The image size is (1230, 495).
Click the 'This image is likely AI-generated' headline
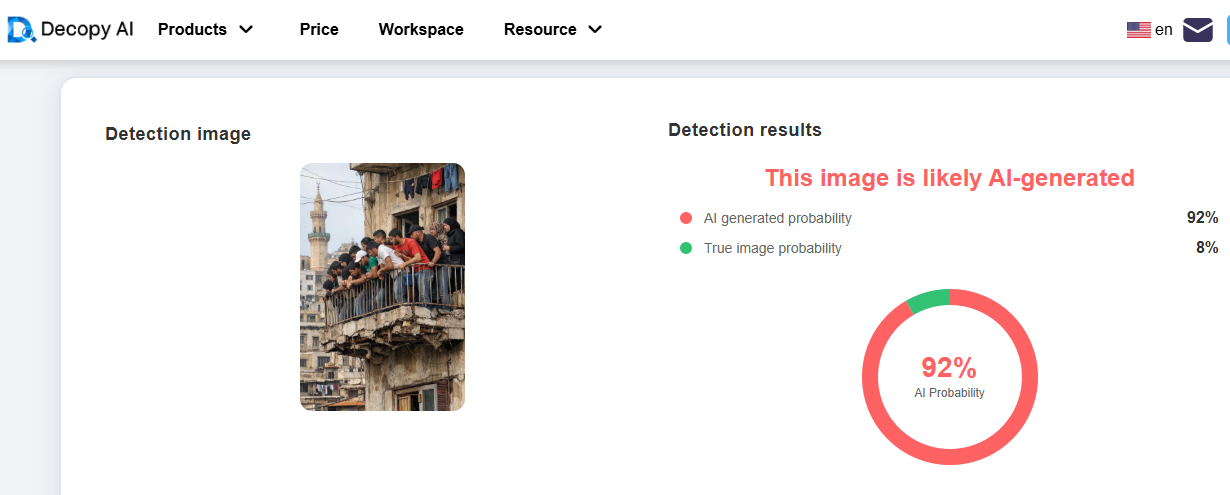tap(949, 178)
